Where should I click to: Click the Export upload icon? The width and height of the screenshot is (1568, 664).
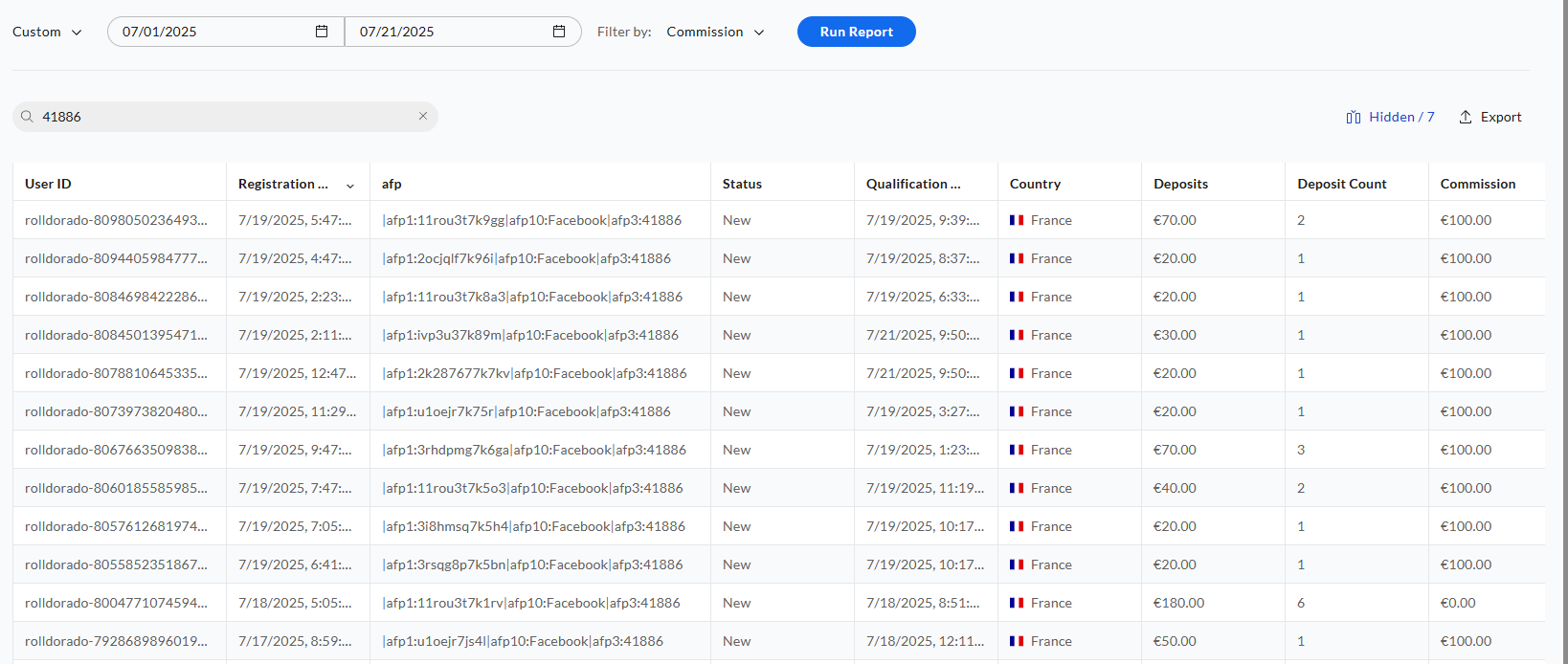[1466, 117]
